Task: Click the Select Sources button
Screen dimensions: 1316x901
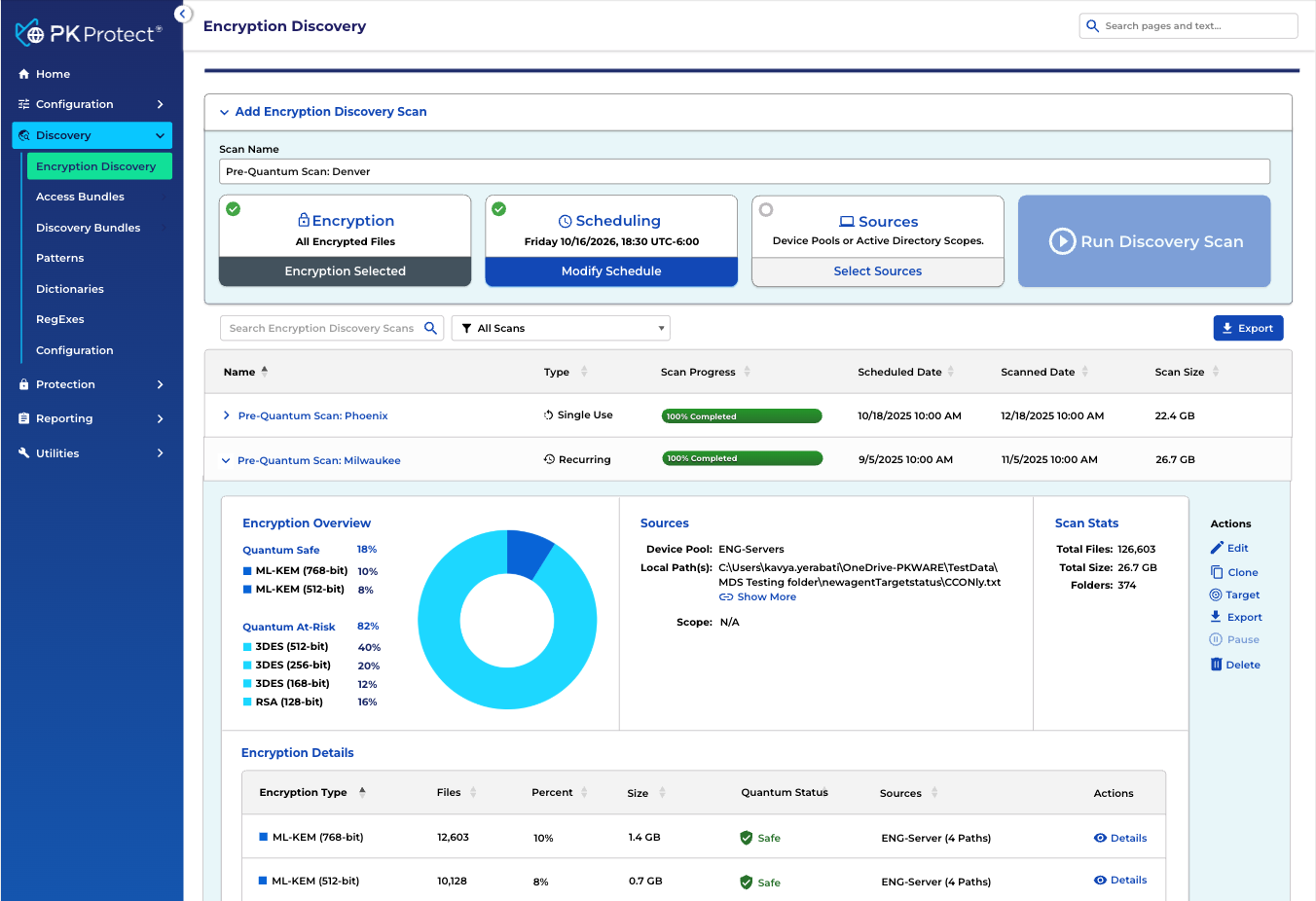Action: (878, 271)
